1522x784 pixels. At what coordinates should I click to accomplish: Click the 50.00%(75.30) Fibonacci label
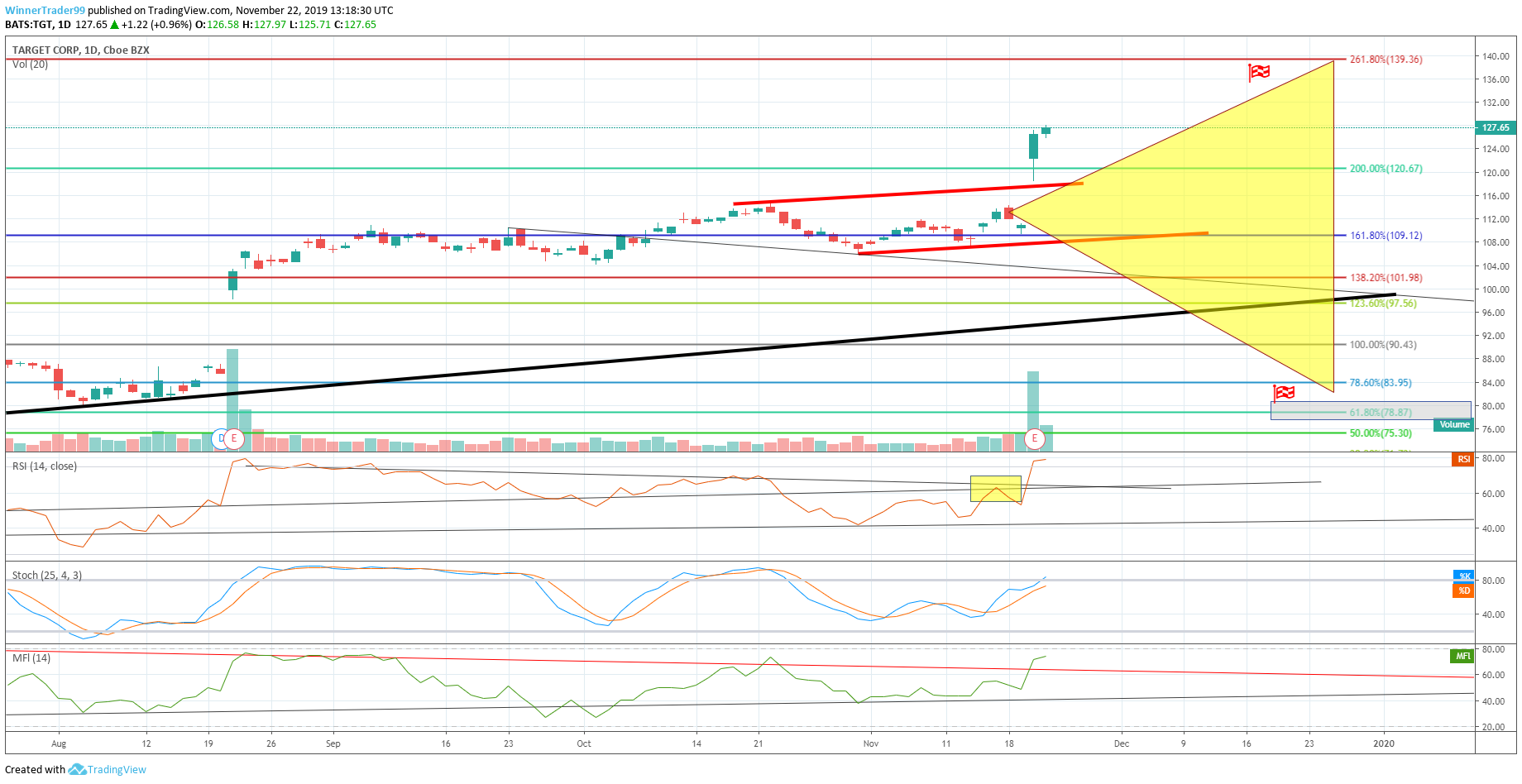[x=1381, y=433]
